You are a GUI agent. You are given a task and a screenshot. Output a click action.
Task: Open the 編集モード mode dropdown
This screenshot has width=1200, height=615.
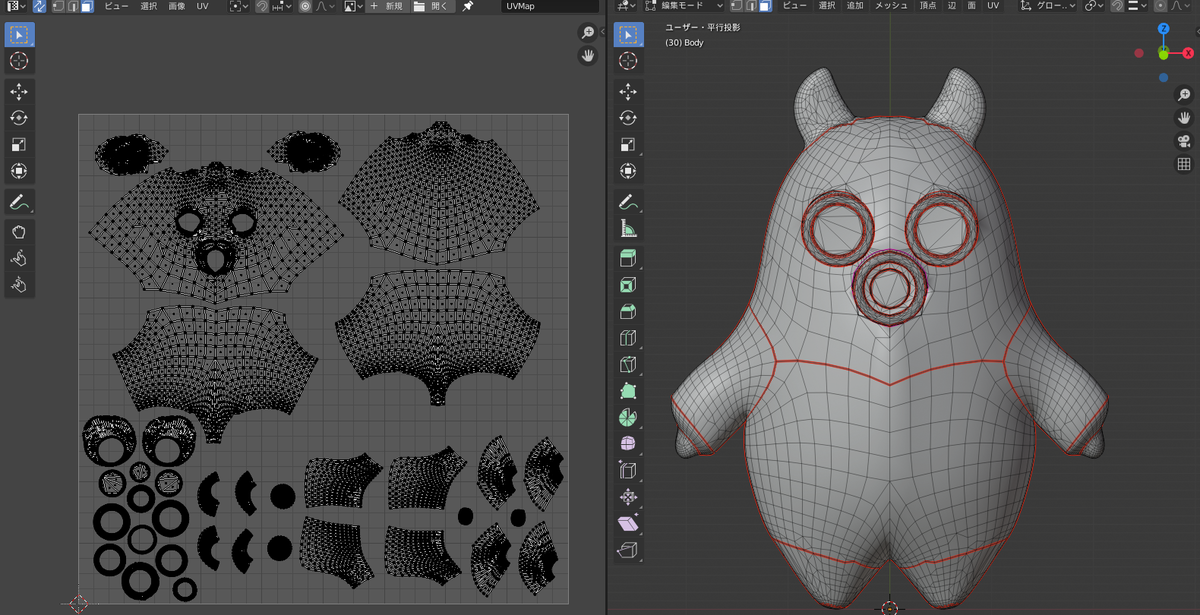(684, 6)
